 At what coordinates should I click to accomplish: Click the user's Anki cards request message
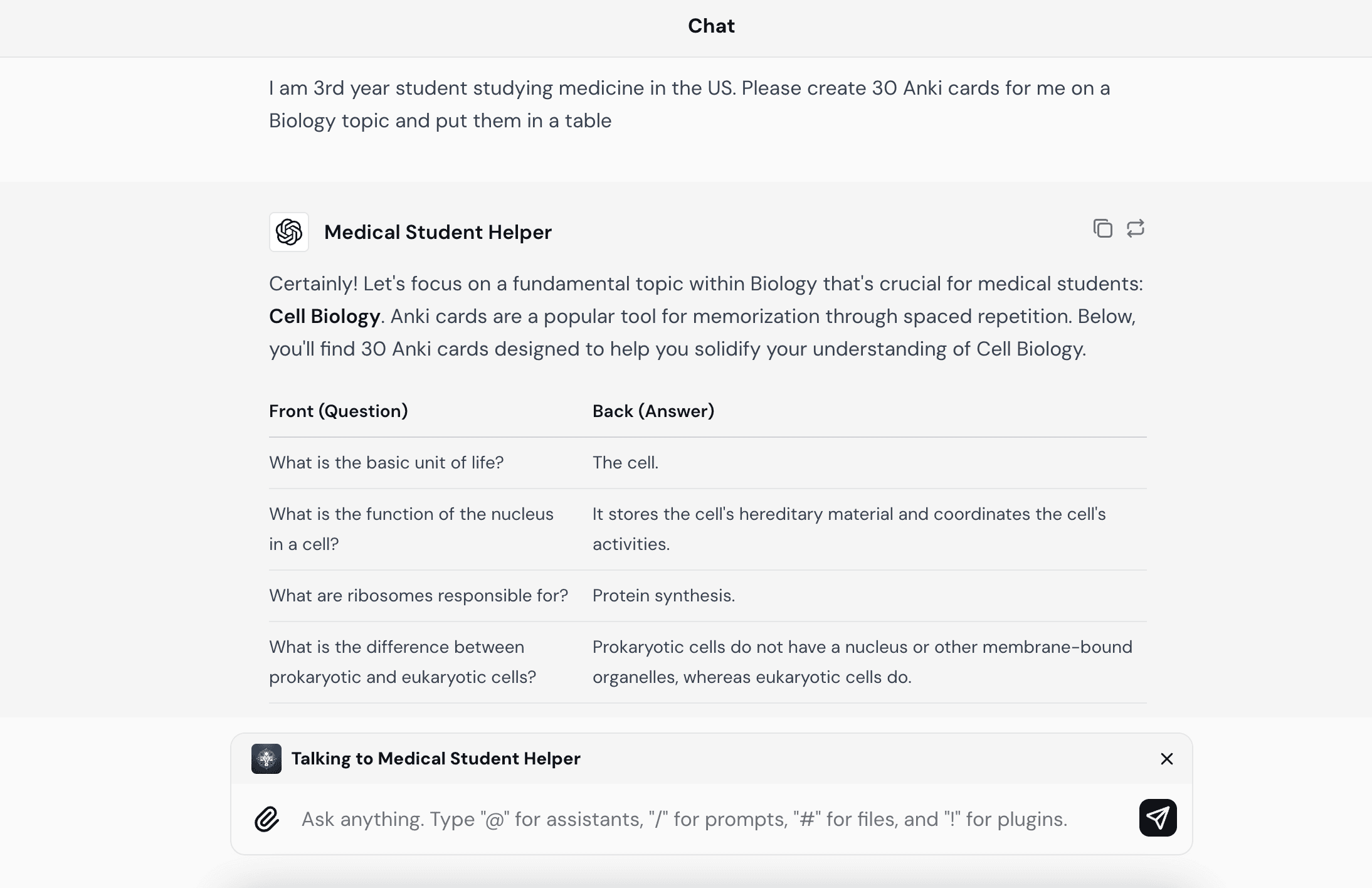689,103
